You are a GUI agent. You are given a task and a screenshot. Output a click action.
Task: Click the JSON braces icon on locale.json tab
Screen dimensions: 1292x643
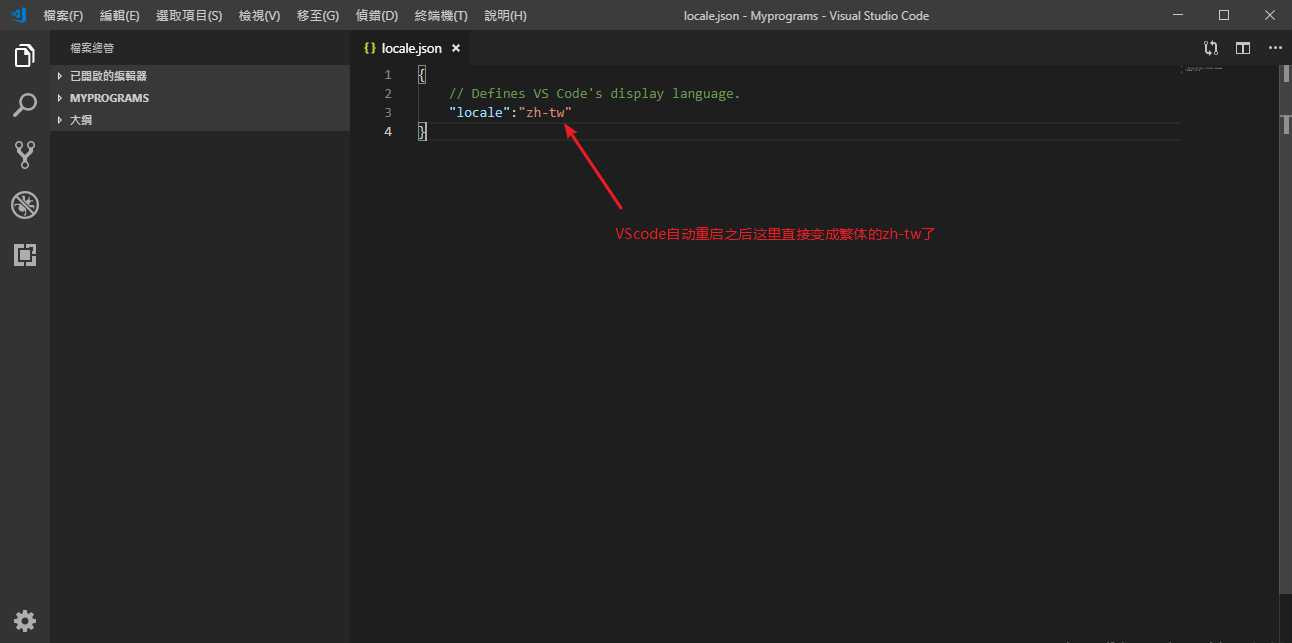(x=370, y=48)
